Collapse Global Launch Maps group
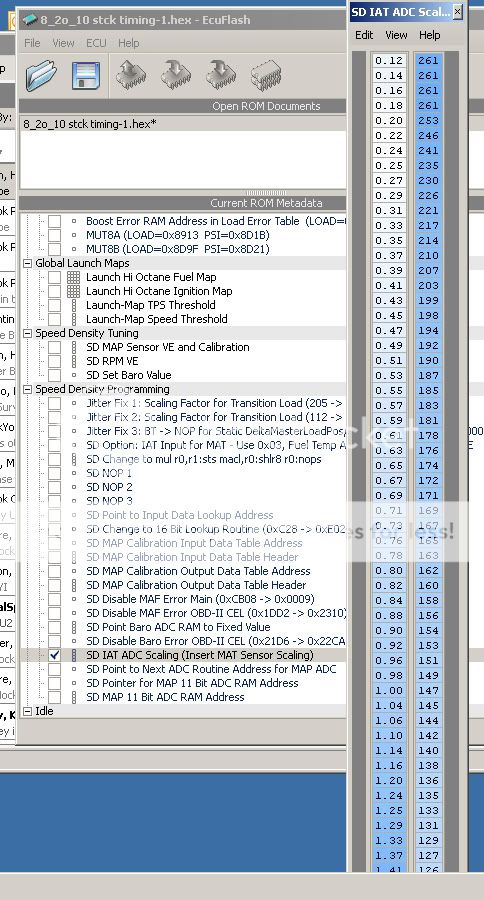484x900 pixels. coord(28,263)
